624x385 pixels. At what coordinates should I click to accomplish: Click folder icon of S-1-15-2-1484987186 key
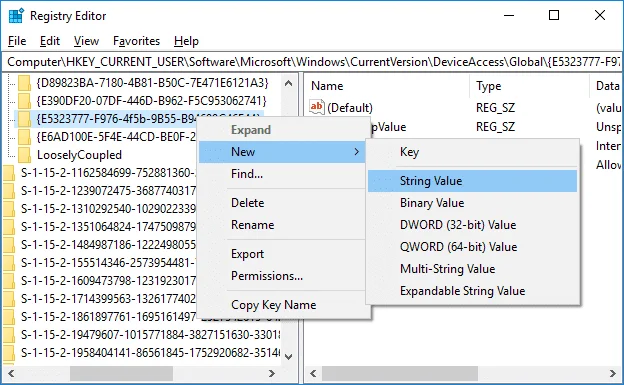click(9, 244)
